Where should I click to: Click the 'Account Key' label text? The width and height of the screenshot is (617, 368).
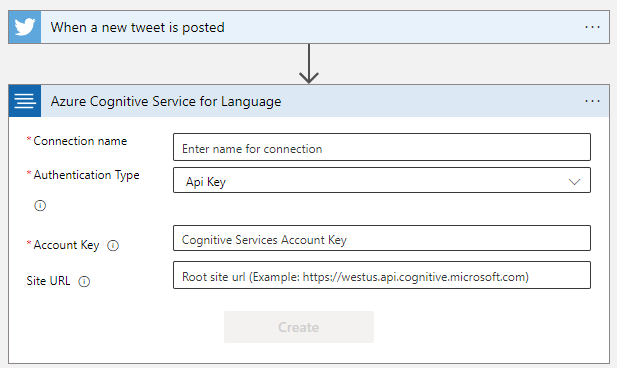click(x=66, y=245)
